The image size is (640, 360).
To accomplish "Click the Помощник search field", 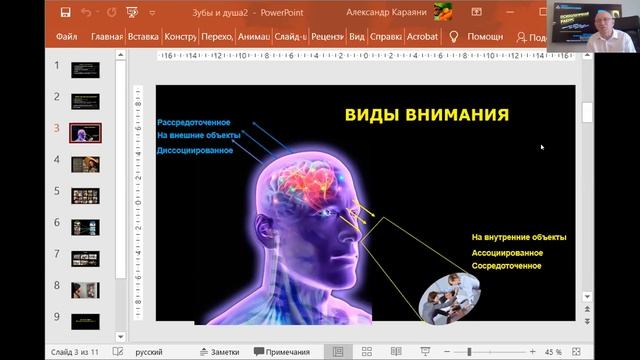I will 485,37.
